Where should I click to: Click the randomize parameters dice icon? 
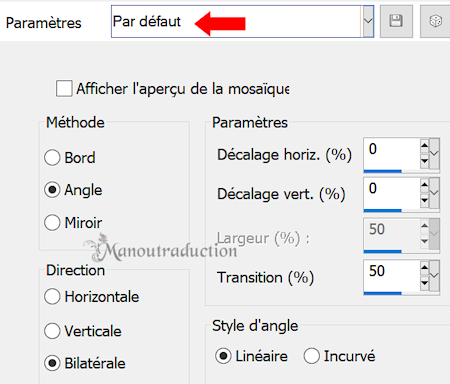[x=435, y=21]
